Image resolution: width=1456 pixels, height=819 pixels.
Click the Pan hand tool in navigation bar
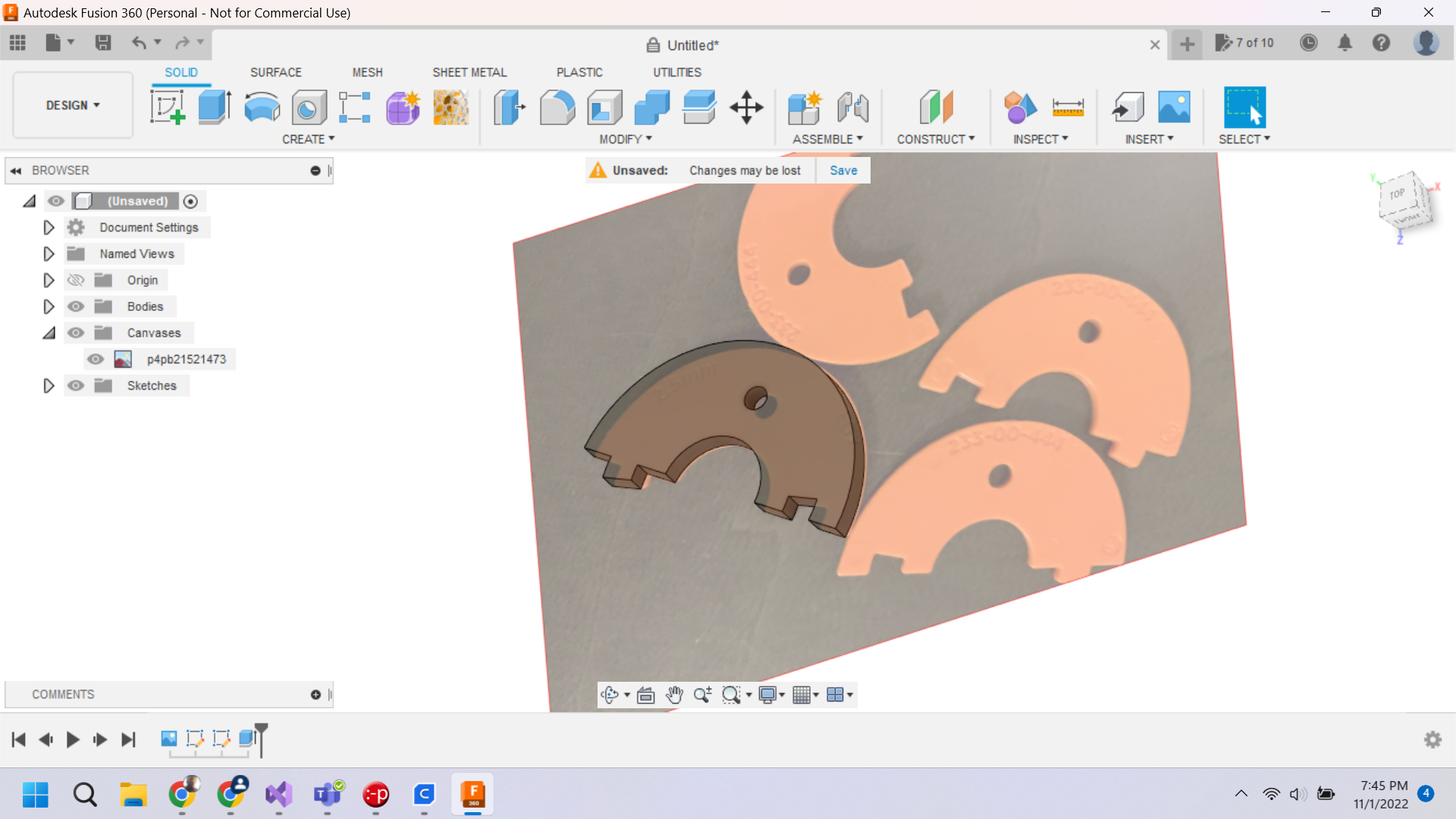click(x=674, y=695)
